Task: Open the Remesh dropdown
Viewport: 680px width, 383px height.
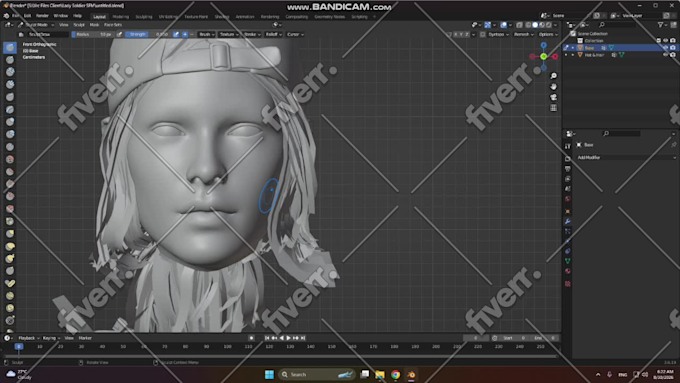Action: click(523, 34)
